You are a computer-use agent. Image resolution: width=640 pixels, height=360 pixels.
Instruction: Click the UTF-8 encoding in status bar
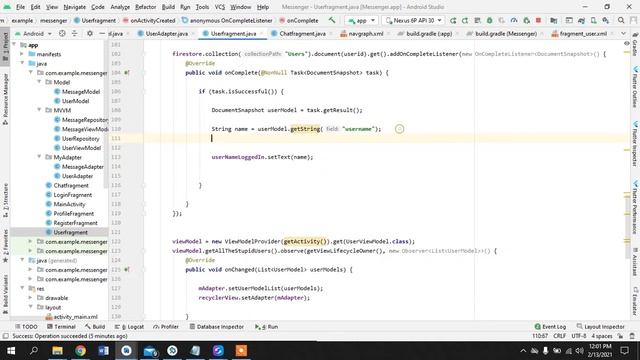[x=578, y=336]
